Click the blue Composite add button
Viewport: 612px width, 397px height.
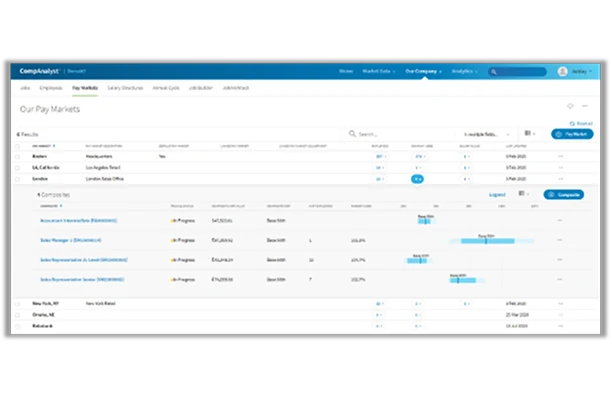coord(564,194)
